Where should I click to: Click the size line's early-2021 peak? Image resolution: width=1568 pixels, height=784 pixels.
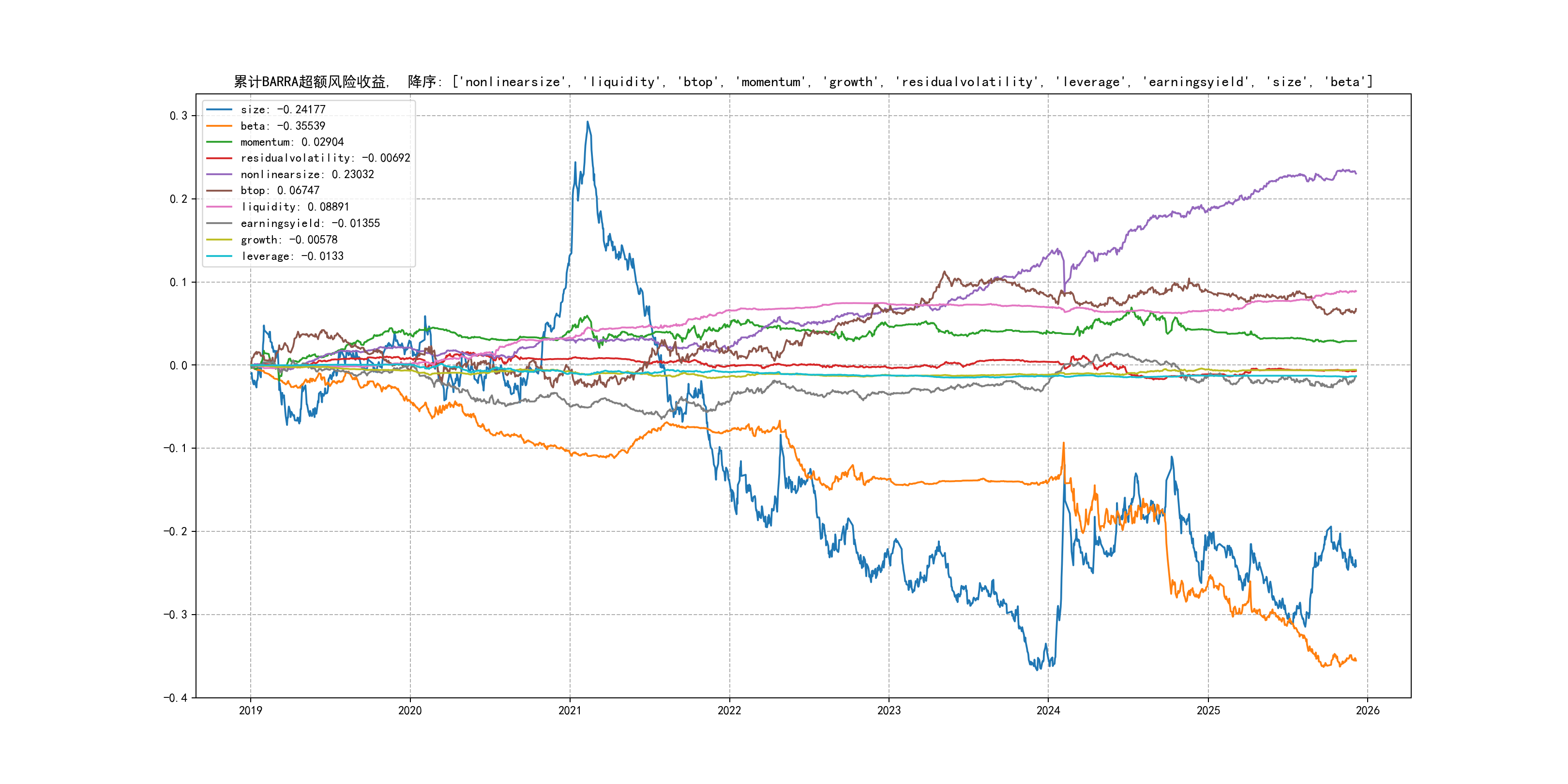[x=588, y=122]
